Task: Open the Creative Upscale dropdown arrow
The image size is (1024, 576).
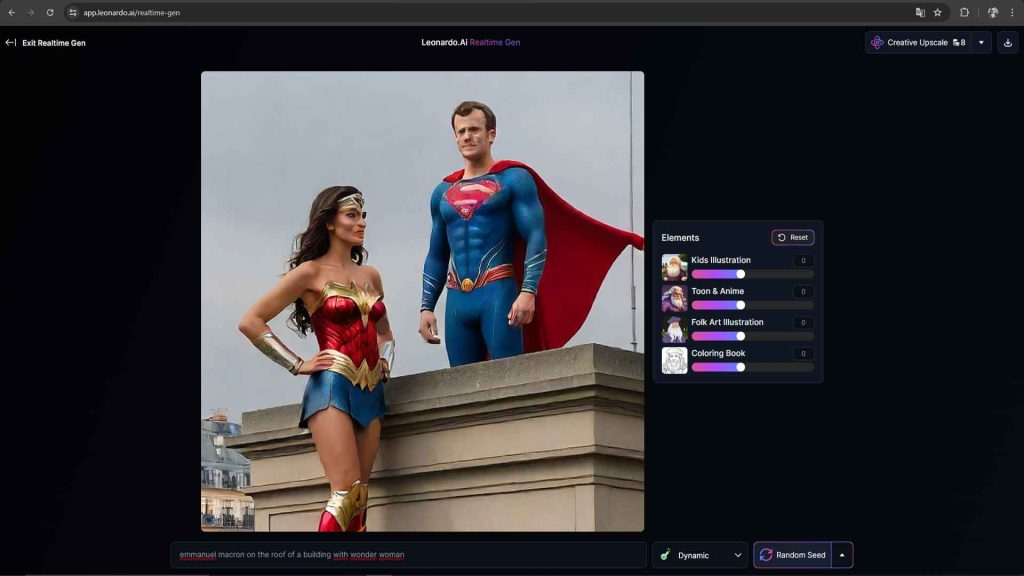Action: [x=981, y=42]
